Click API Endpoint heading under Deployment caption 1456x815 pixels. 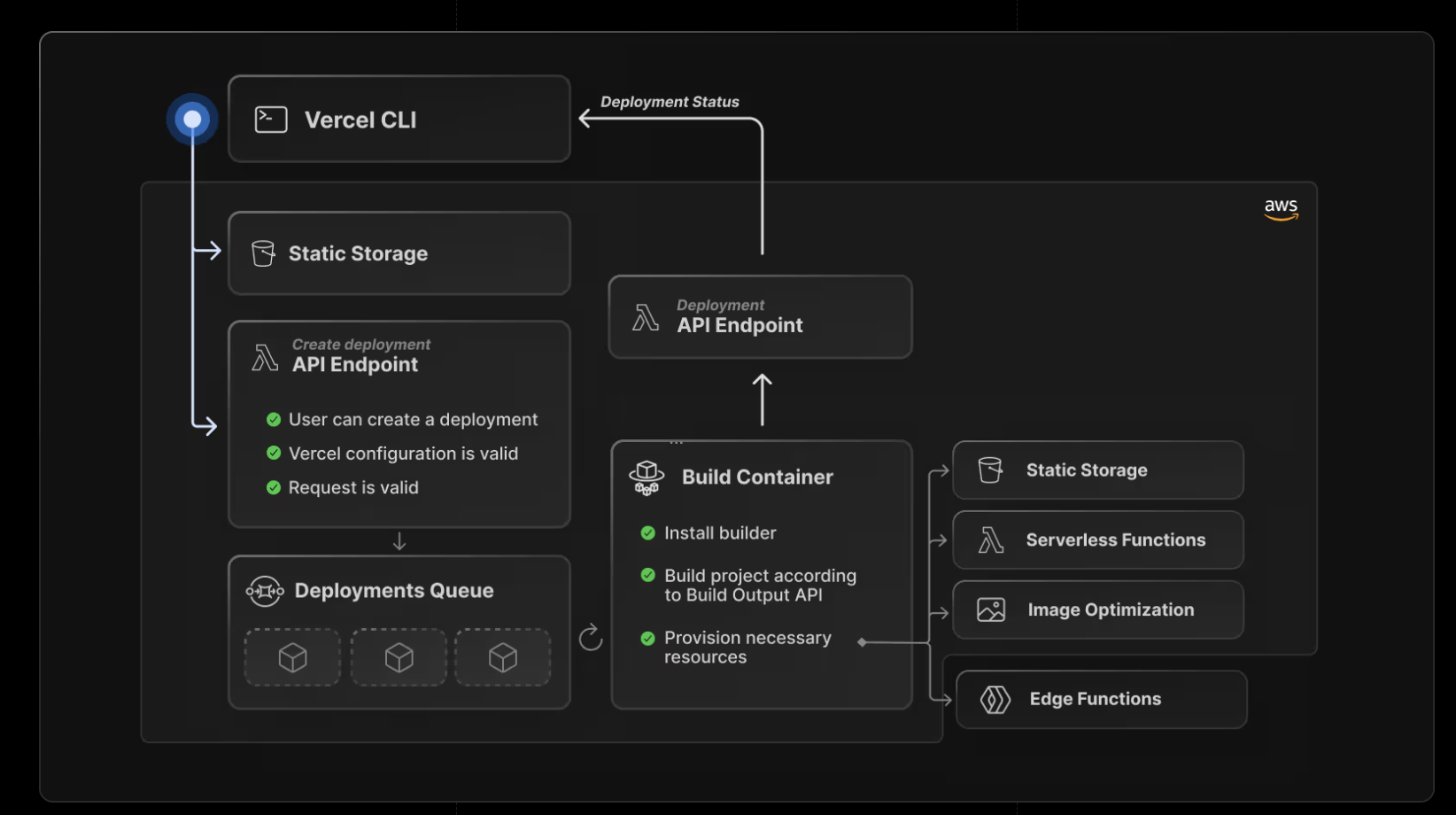740,326
